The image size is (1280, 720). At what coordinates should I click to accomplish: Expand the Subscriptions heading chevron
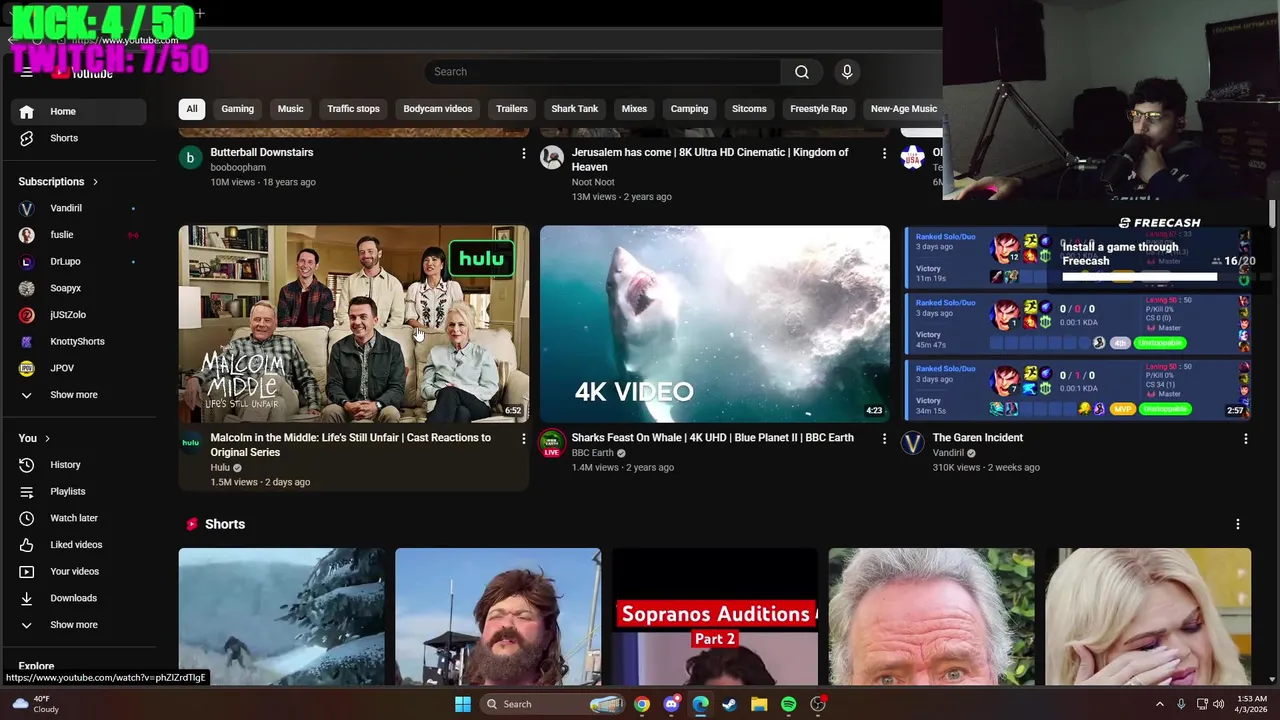pyautogui.click(x=95, y=182)
